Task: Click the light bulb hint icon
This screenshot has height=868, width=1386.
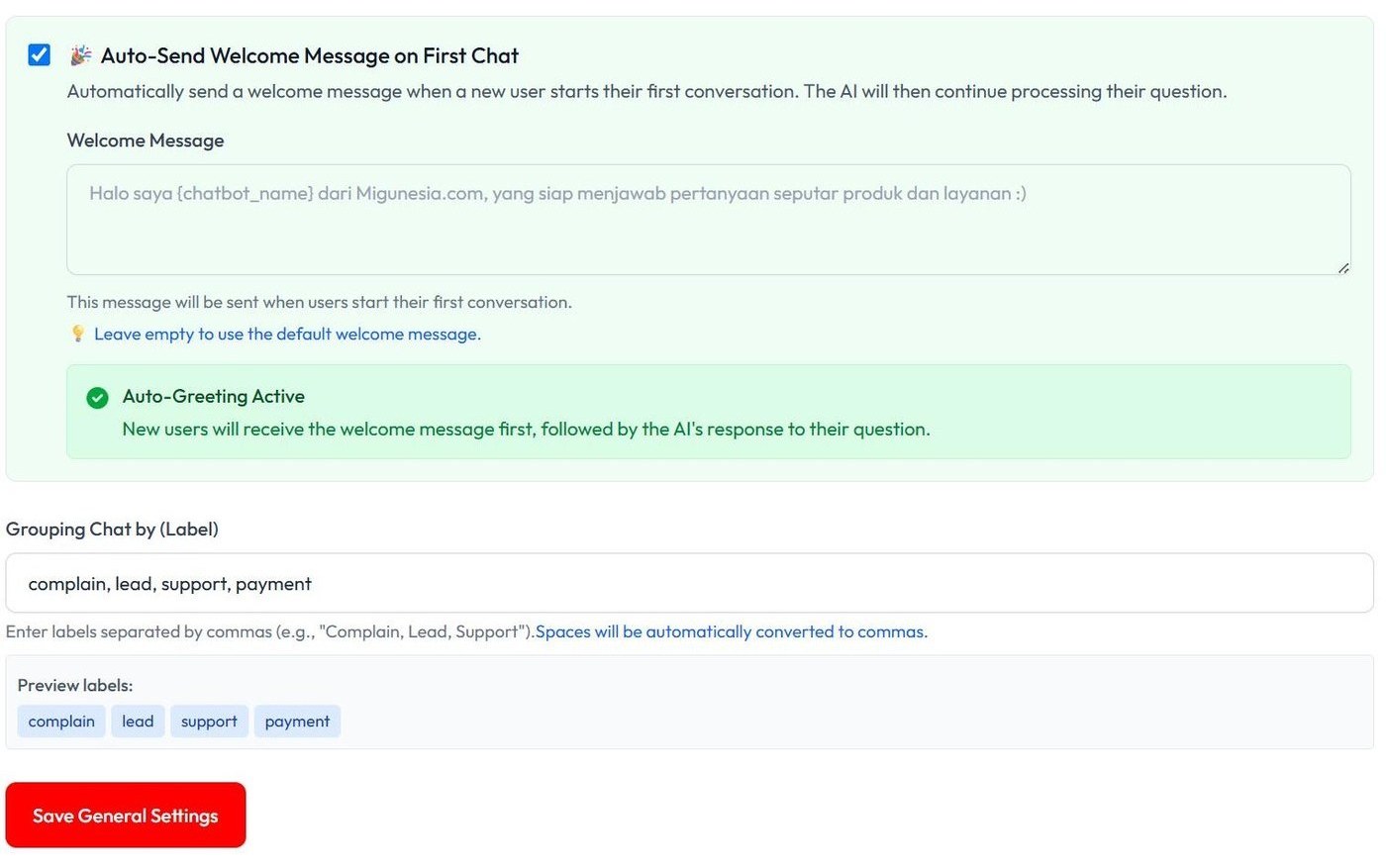Action: click(x=77, y=334)
